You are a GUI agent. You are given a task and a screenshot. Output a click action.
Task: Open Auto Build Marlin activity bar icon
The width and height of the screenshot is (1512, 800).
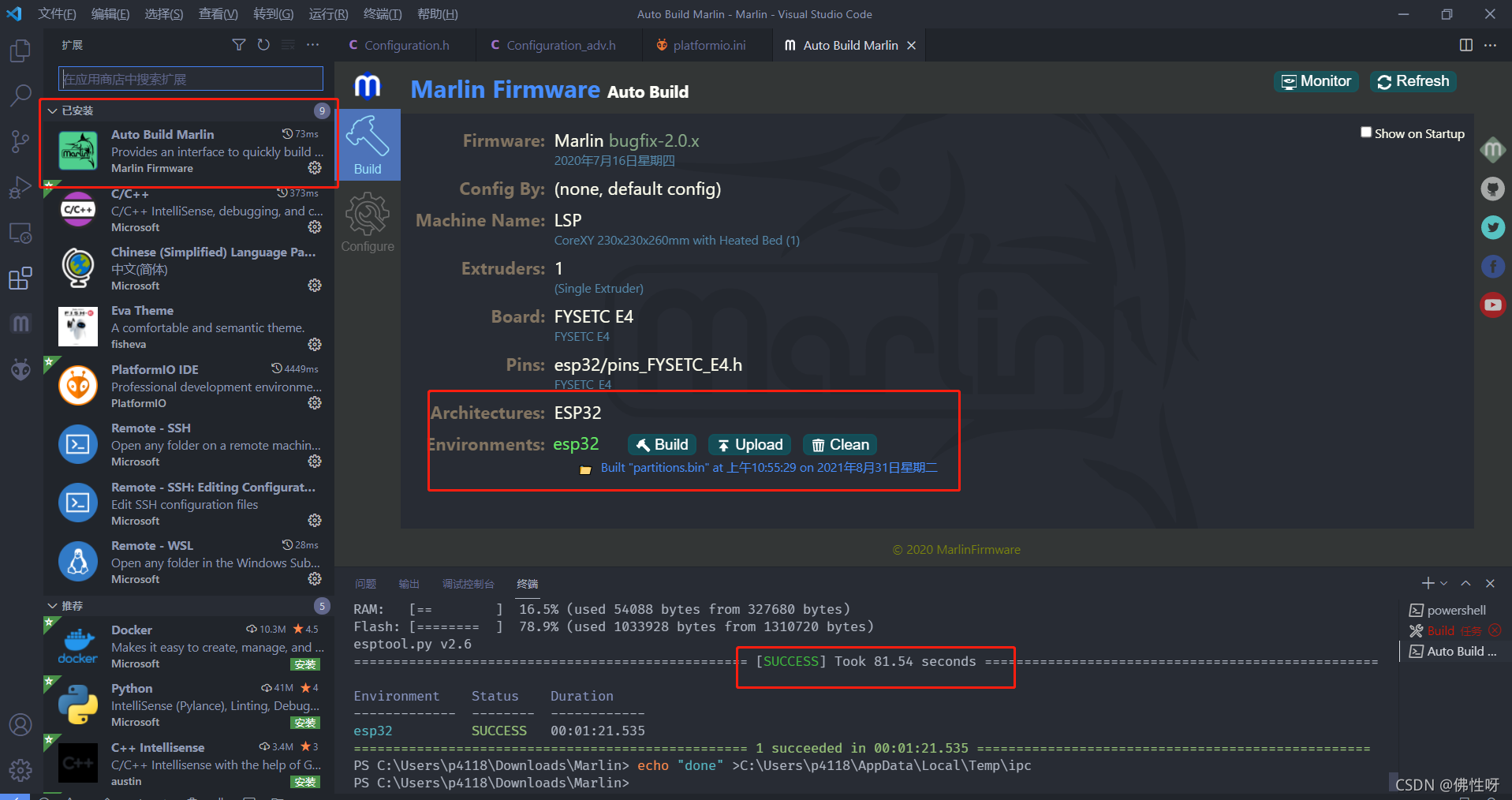pos(21,323)
